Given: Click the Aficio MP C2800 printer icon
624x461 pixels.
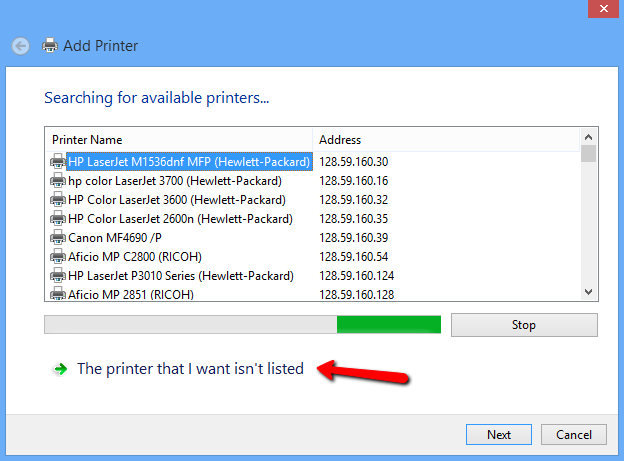Looking at the screenshot, I should pos(58,256).
